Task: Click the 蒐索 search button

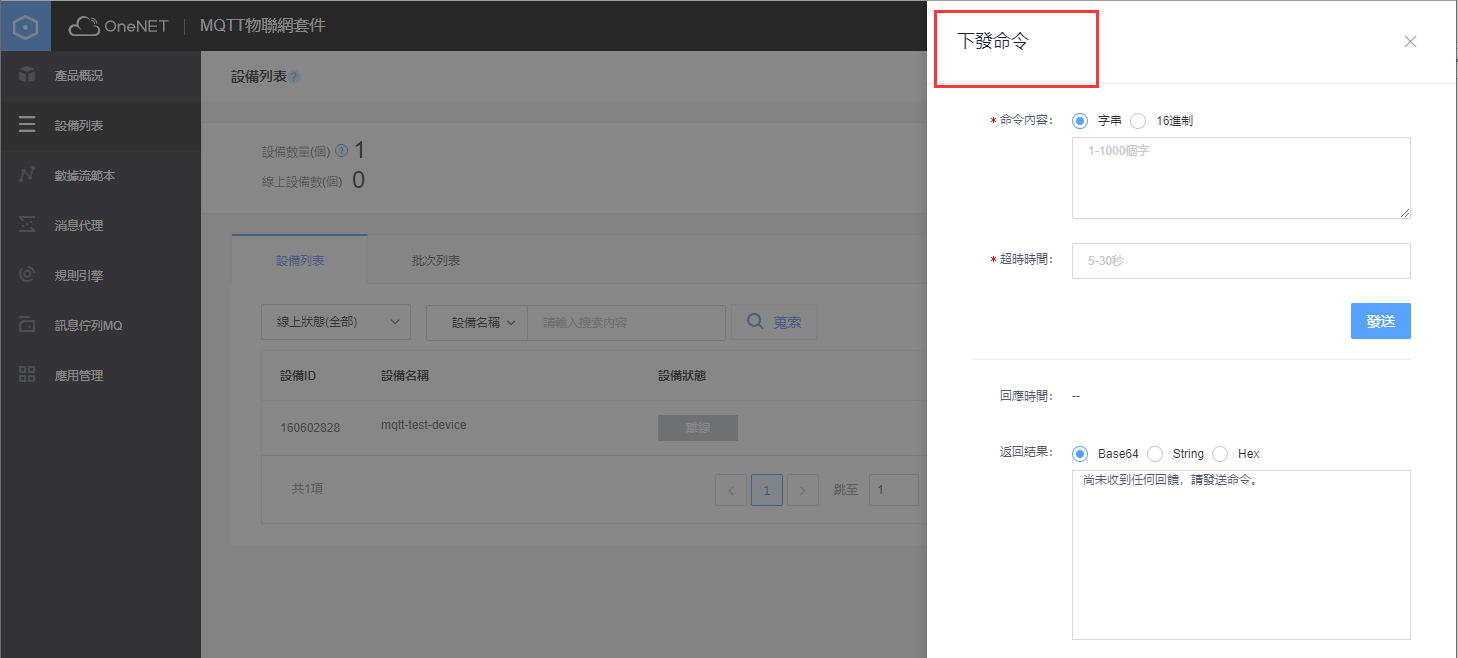Action: 774,322
